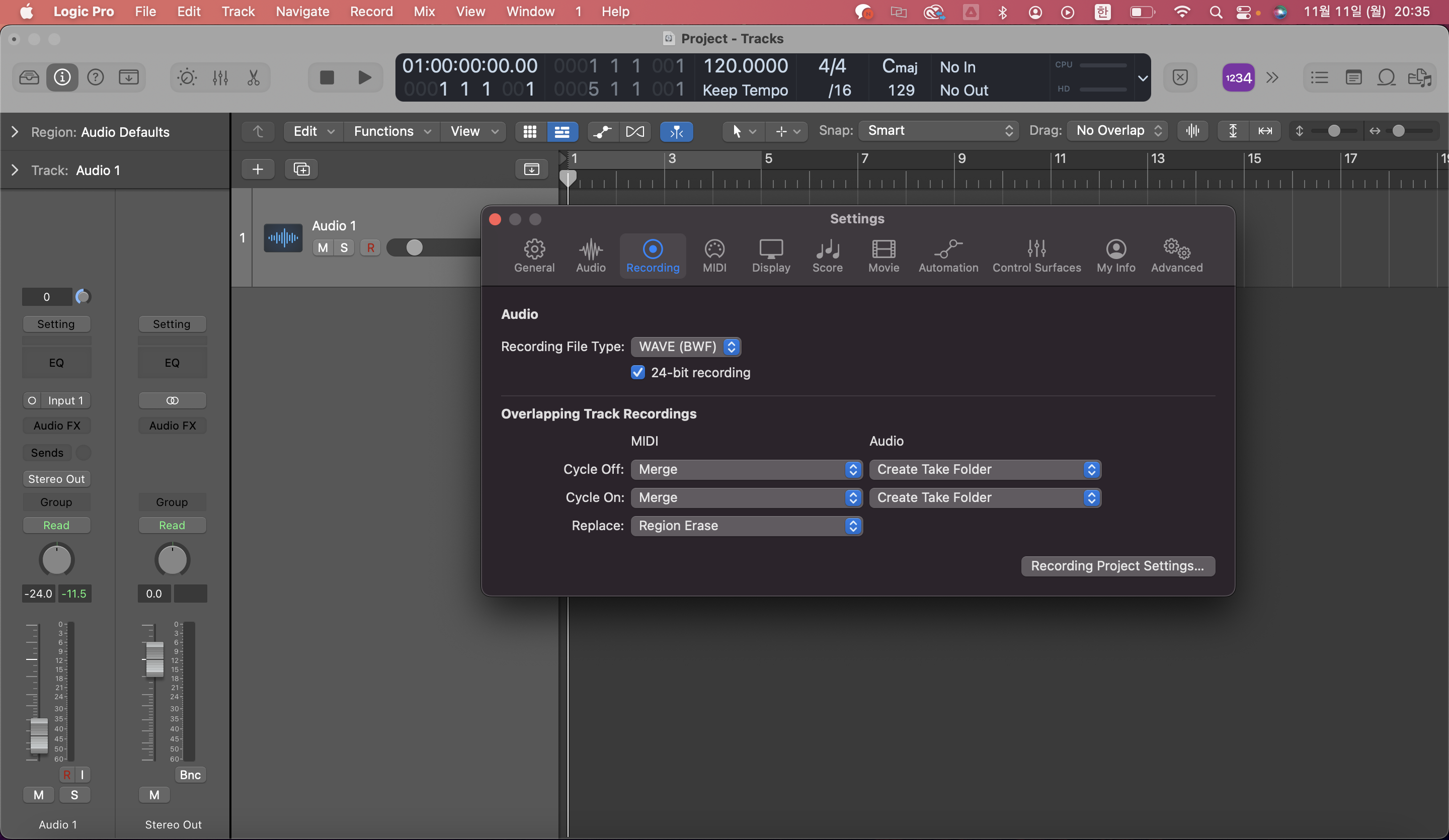Viewport: 1449px width, 840px height.
Task: Open the Navigate menu
Action: click(302, 12)
